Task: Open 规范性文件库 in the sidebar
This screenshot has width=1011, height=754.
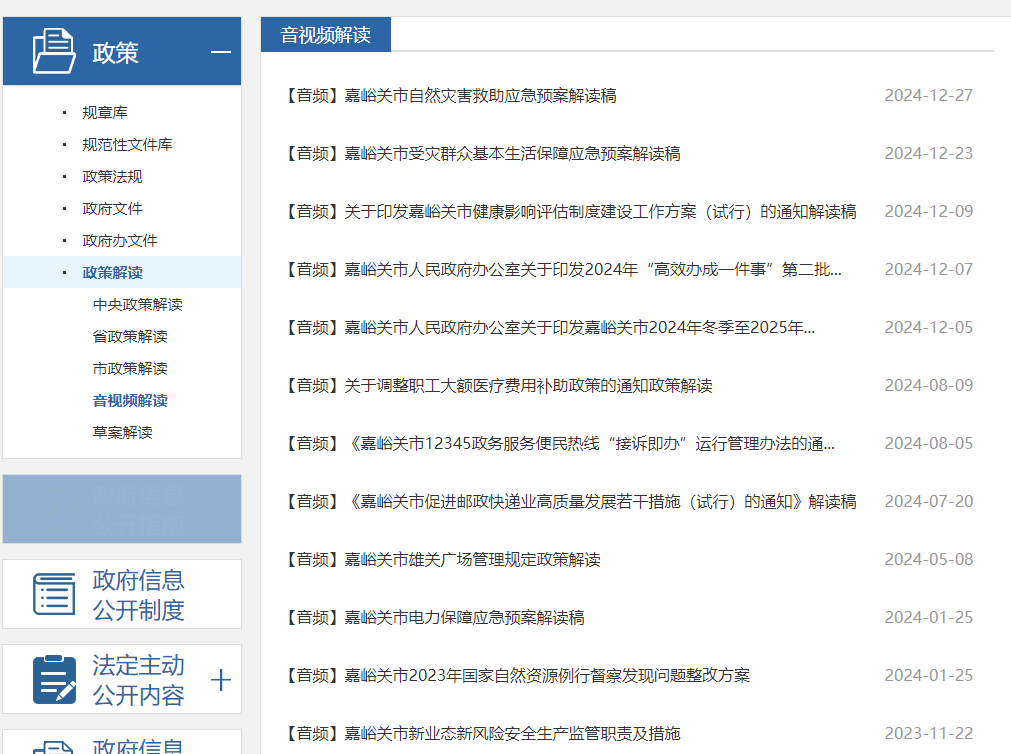Action: click(127, 145)
